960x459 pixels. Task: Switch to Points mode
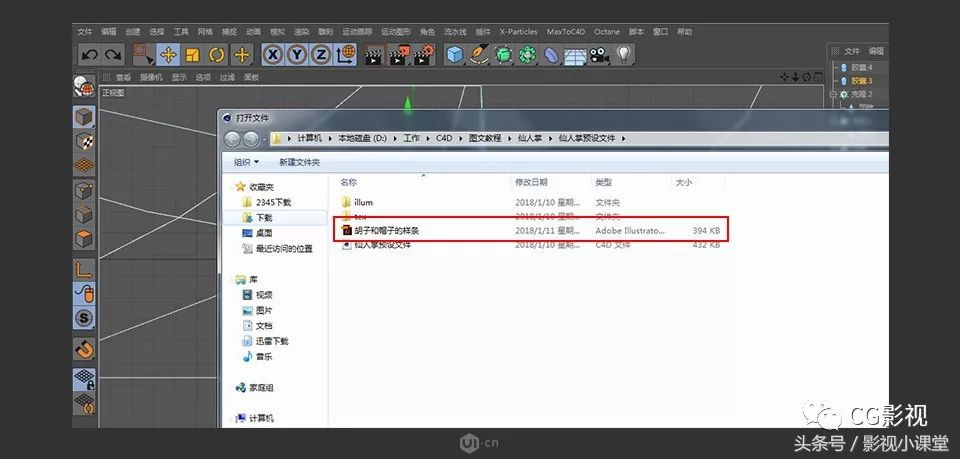click(84, 190)
